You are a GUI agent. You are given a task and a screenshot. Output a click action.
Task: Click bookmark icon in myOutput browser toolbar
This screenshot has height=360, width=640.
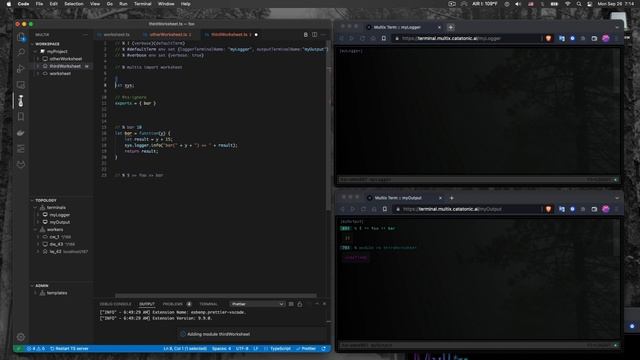[384, 209]
